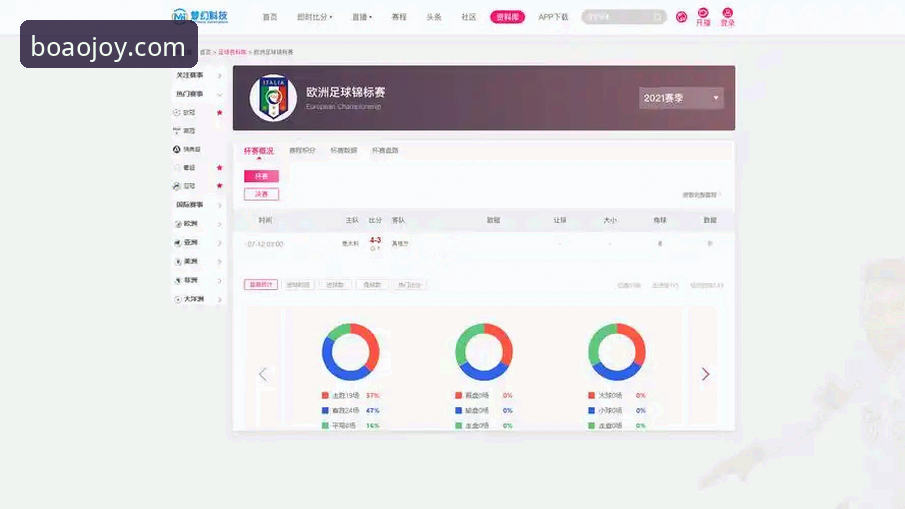Image resolution: width=905 pixels, height=509 pixels.
Task: Click the 大洋洲 region icon in sidebar
Action: coord(178,300)
